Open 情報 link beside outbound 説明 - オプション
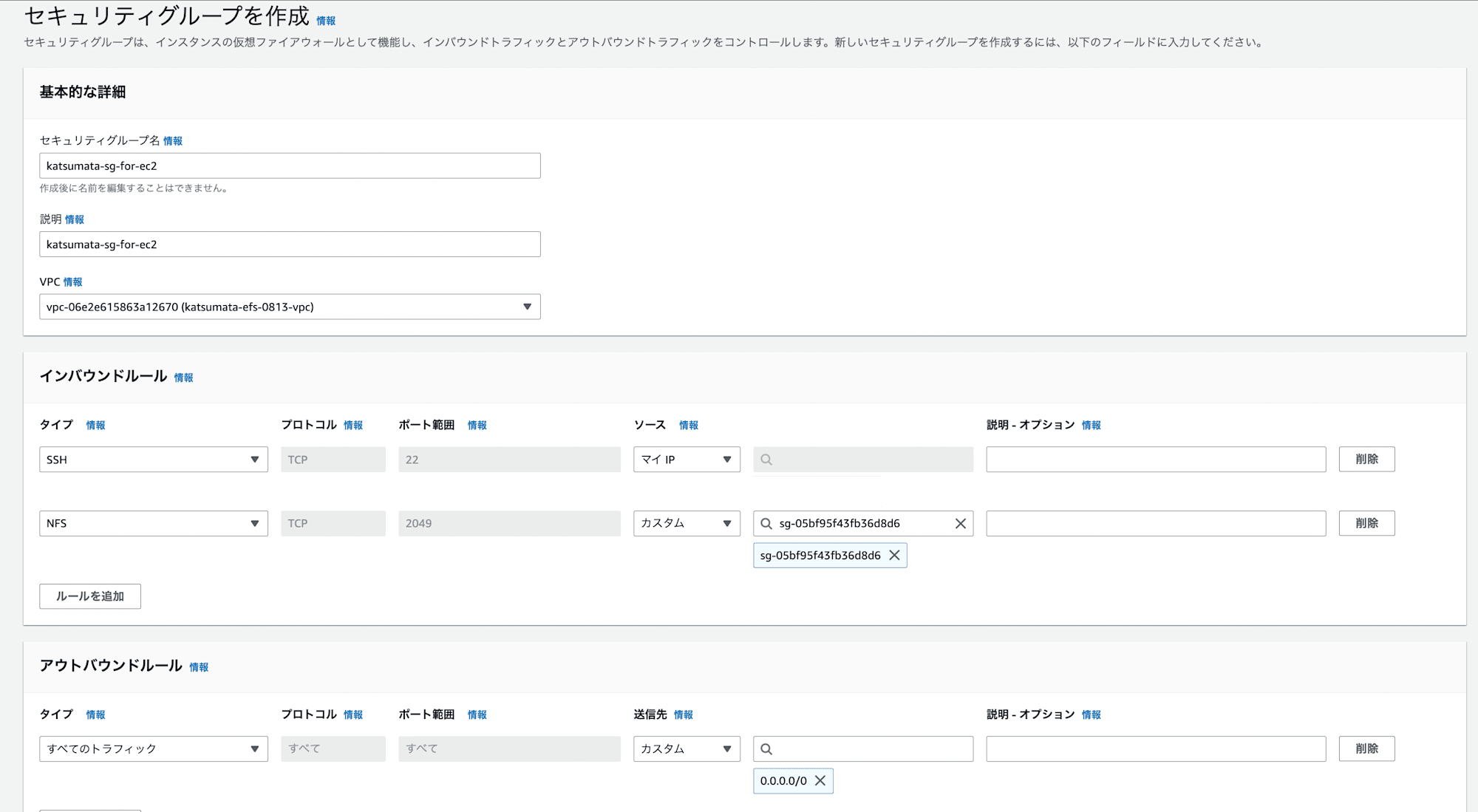This screenshot has height=812, width=1478. (1092, 715)
